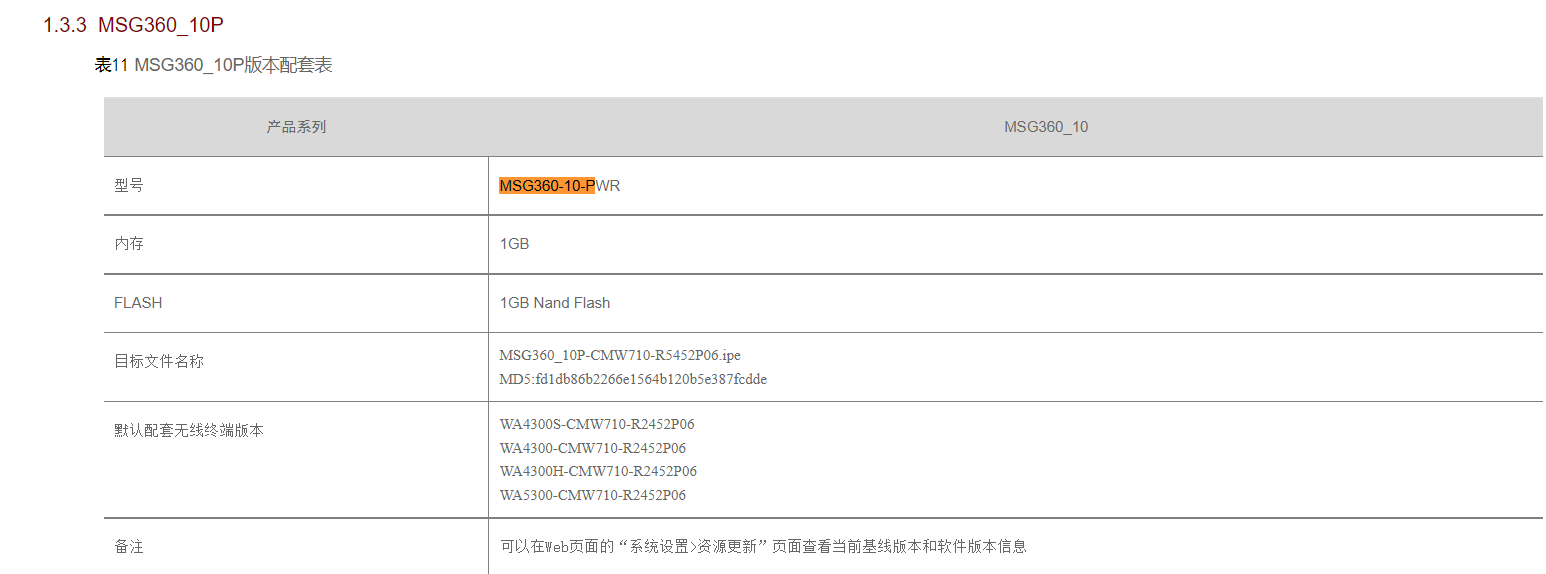This screenshot has width=1546, height=574.
Task: Select the FLASH row label
Action: tap(138, 303)
